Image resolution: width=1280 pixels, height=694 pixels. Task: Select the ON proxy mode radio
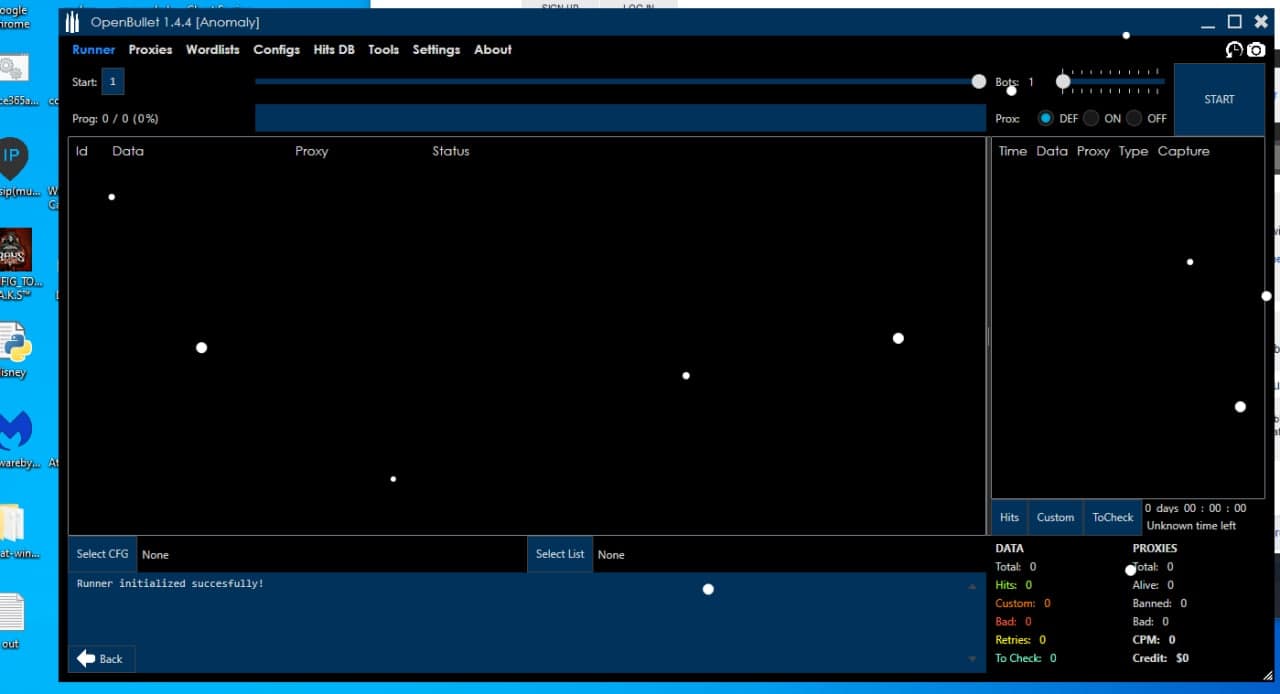(1091, 118)
